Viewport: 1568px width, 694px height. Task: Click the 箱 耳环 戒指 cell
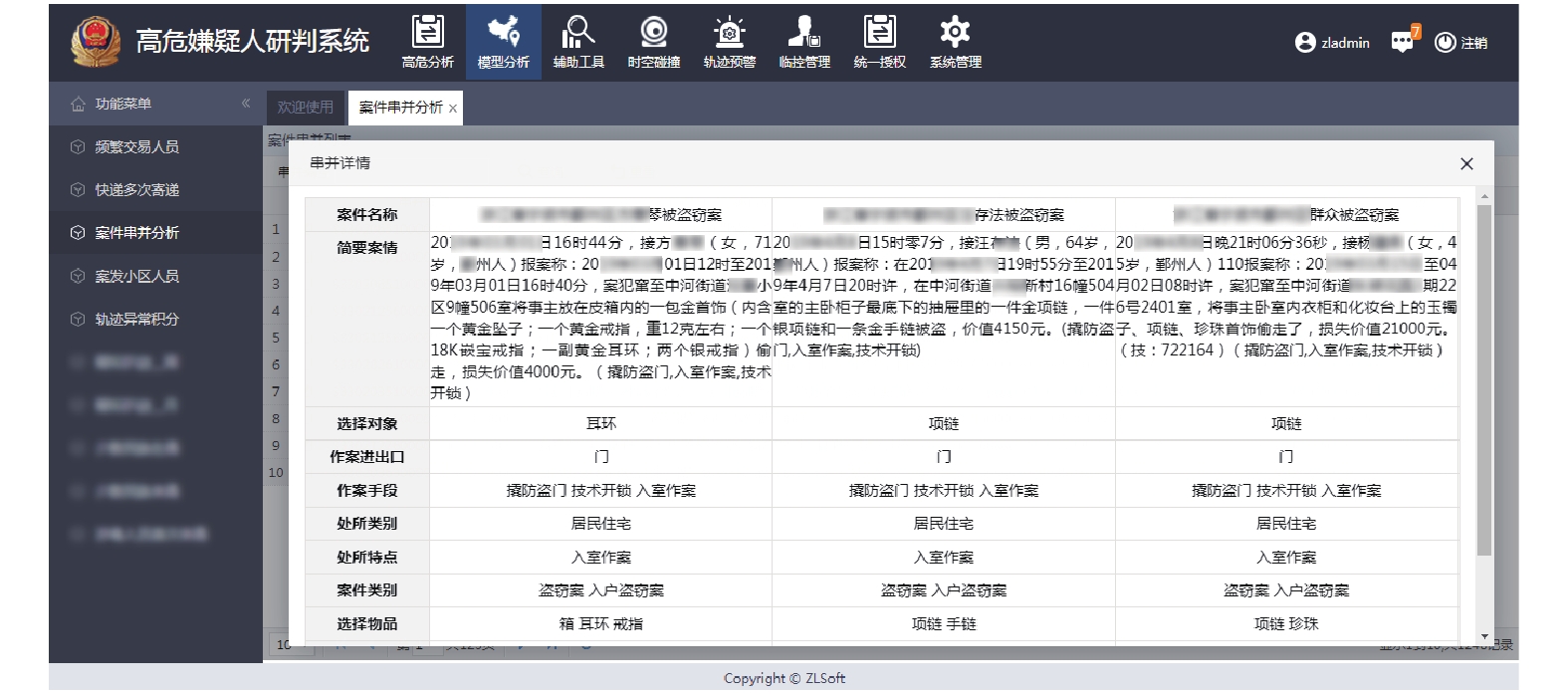601,623
